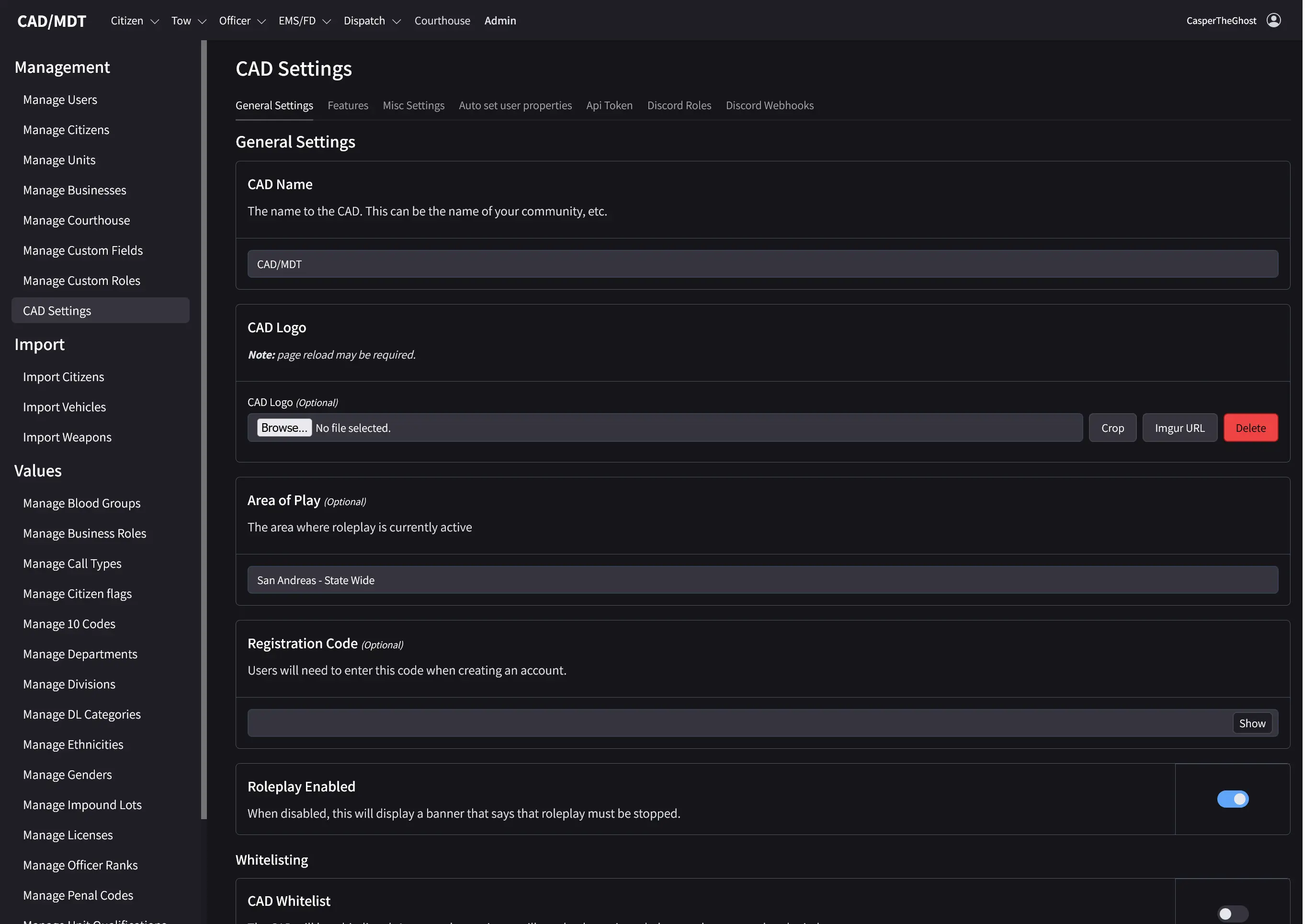Select the Api Token tab
The image size is (1315, 924).
609,105
